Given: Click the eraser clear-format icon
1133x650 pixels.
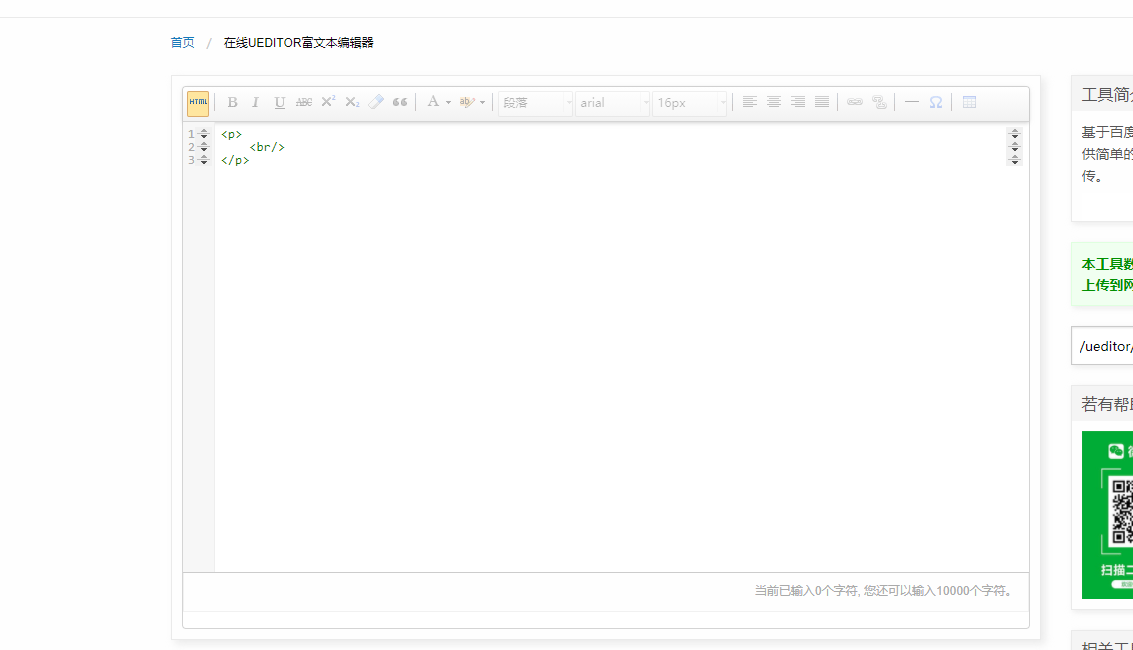Looking at the screenshot, I should pyautogui.click(x=376, y=102).
